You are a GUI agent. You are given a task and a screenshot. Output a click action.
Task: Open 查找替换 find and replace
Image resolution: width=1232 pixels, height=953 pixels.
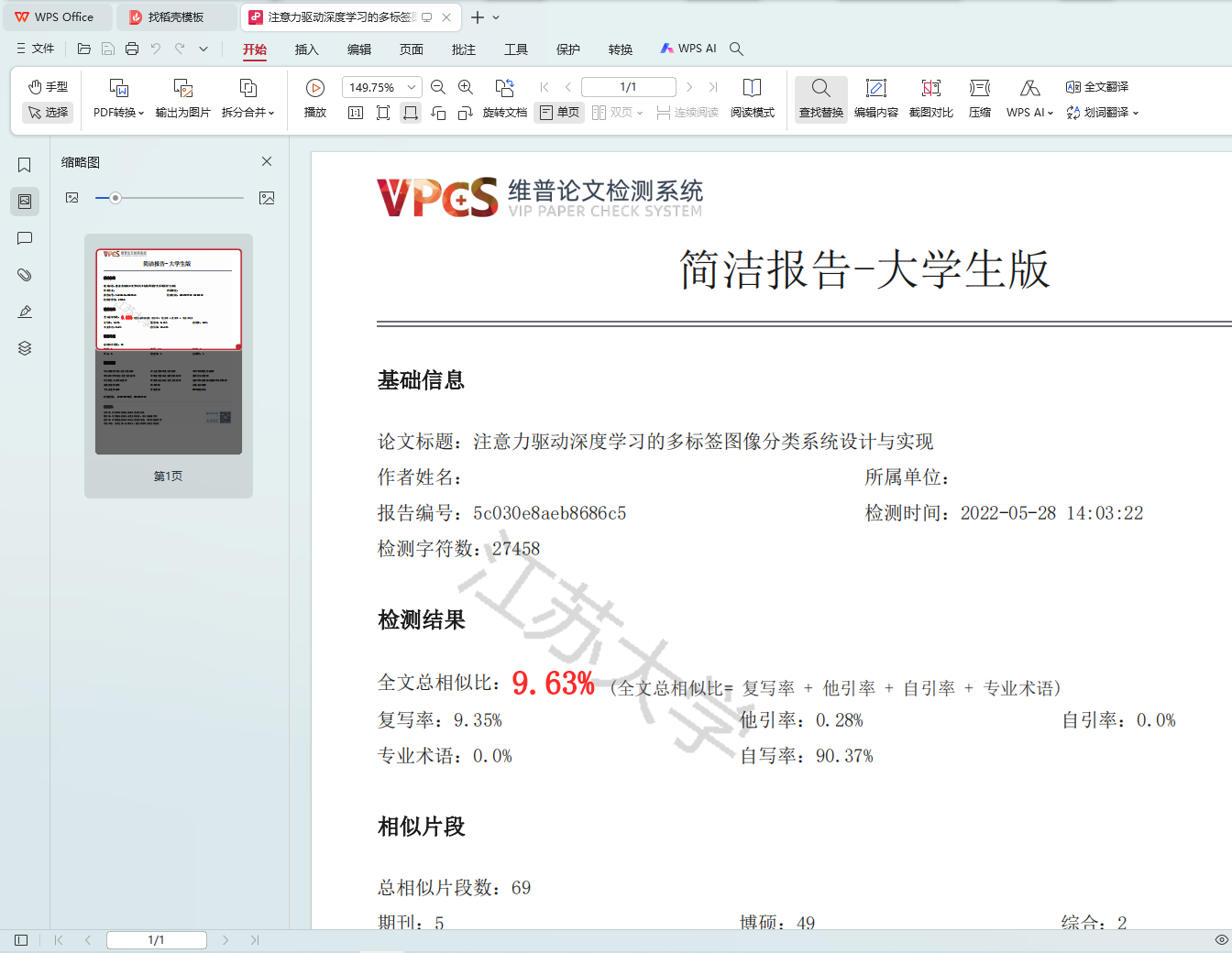coord(821,99)
